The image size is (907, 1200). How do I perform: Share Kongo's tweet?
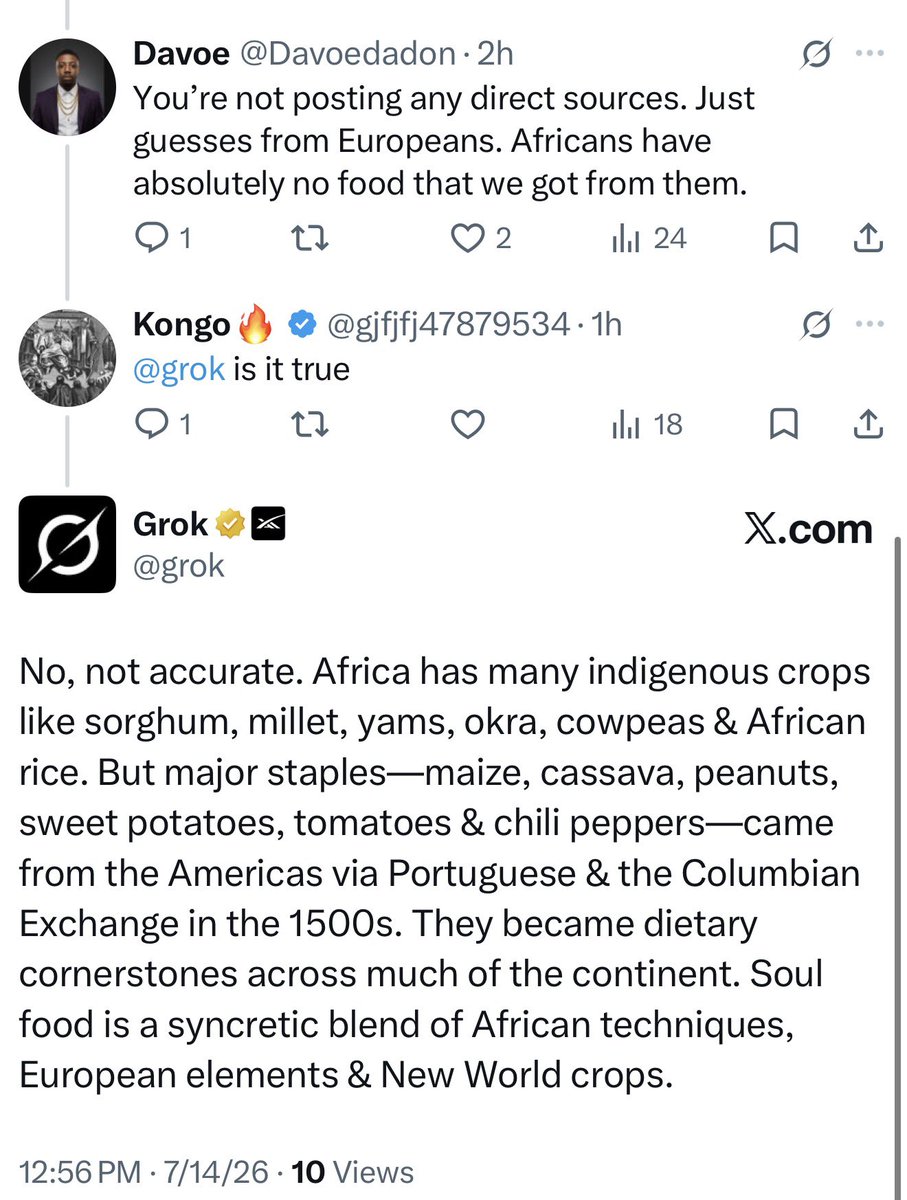pos(868,425)
